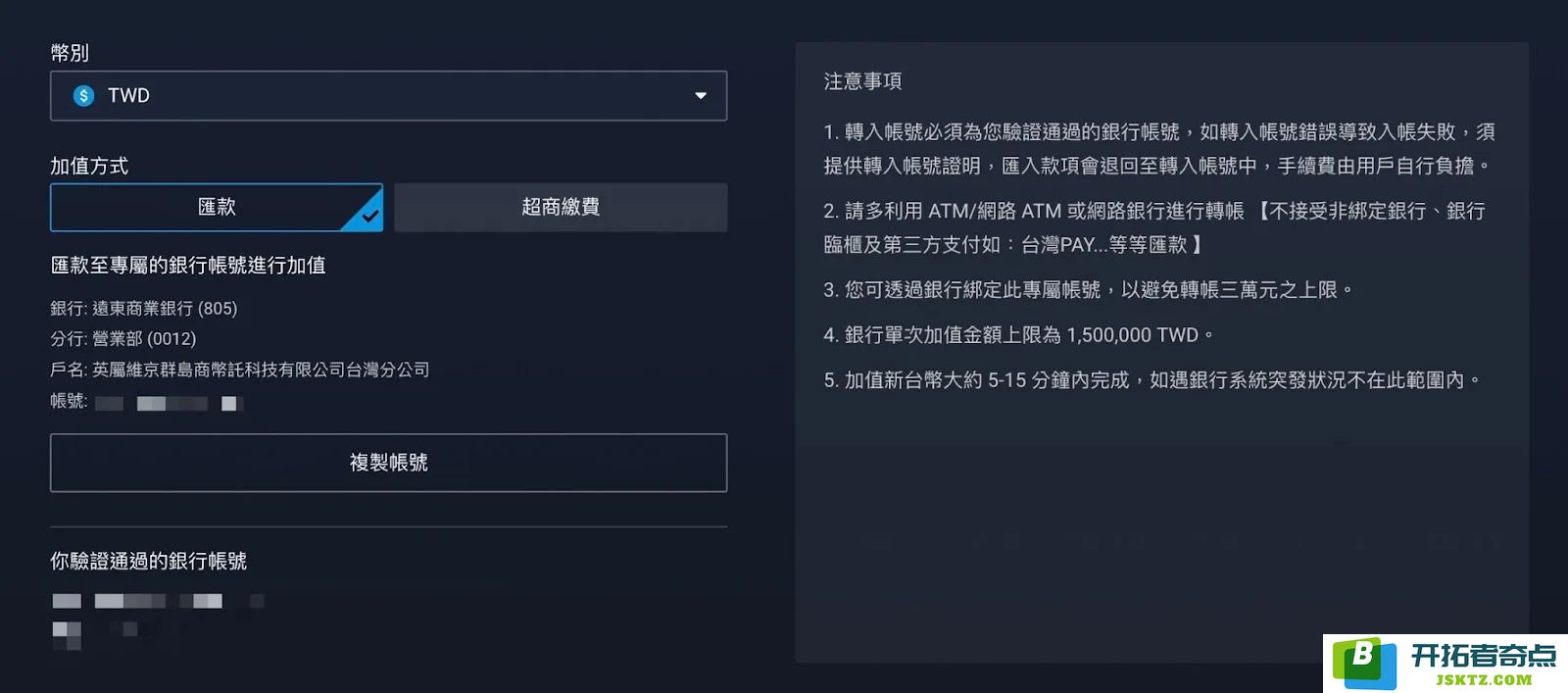
Task: Click the blurred 帳號 account number
Action: (168, 403)
